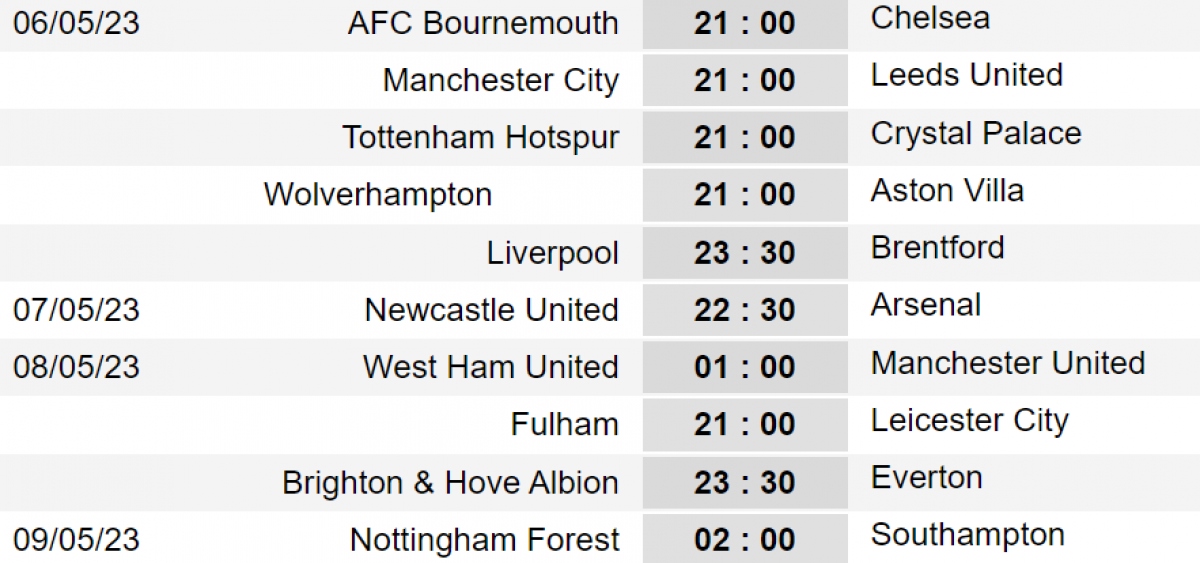Click the AFC Bournemouth team name

tap(483, 23)
